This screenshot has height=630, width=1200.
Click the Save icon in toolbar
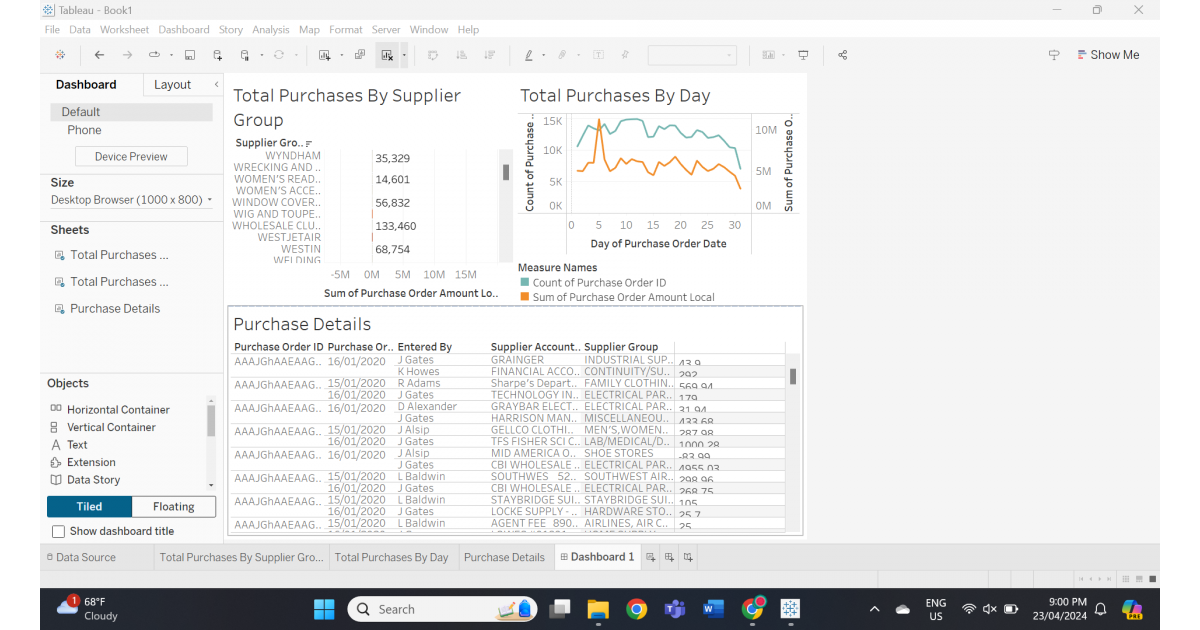click(190, 55)
